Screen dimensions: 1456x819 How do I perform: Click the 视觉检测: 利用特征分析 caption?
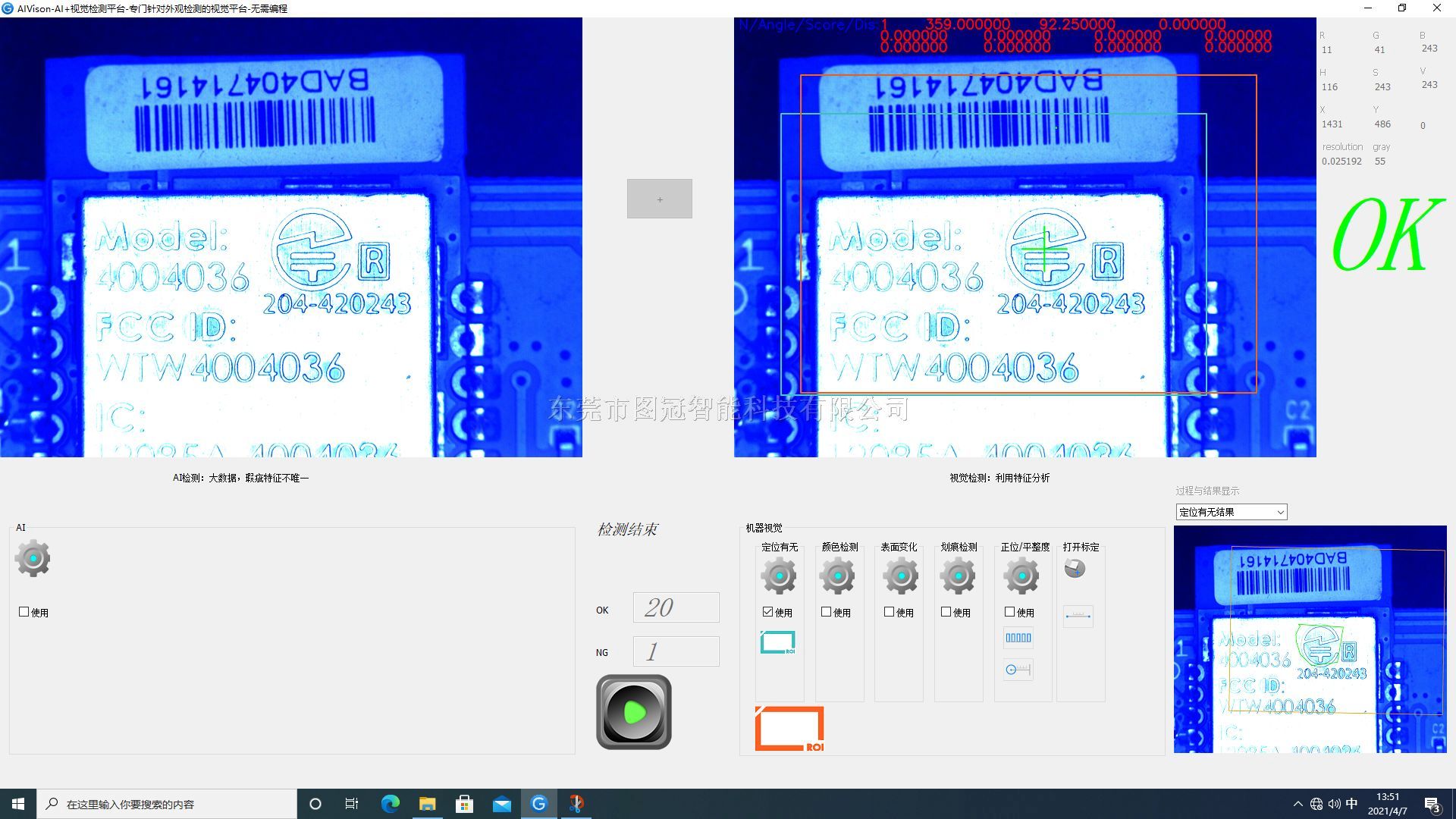[x=999, y=478]
